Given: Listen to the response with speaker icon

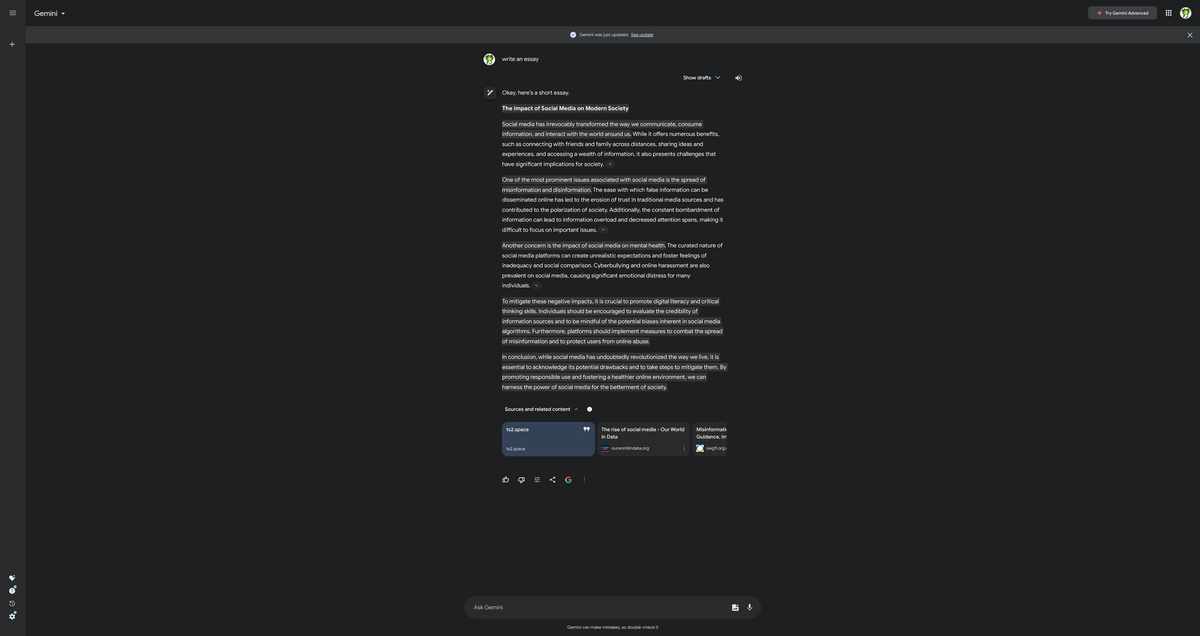Looking at the screenshot, I should tap(739, 78).
